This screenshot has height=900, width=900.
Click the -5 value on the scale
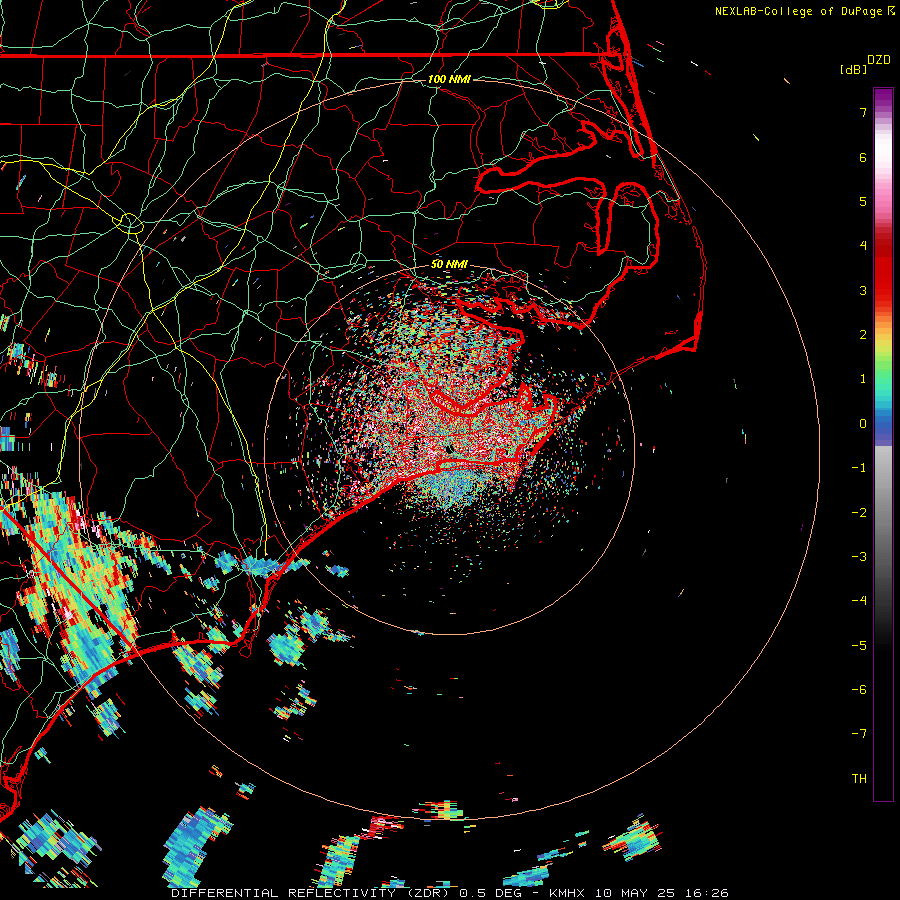[x=859, y=646]
